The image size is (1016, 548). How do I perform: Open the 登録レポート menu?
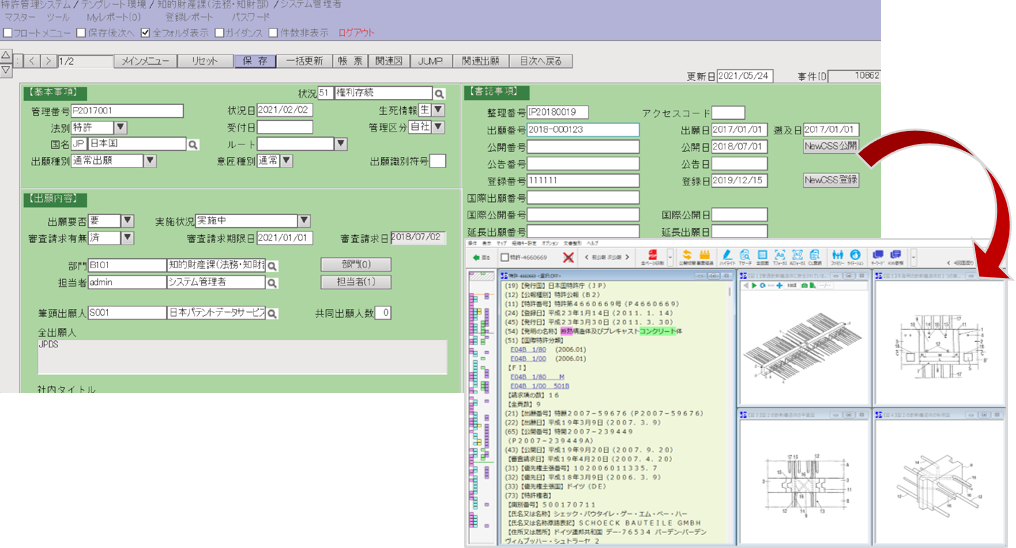click(188, 17)
